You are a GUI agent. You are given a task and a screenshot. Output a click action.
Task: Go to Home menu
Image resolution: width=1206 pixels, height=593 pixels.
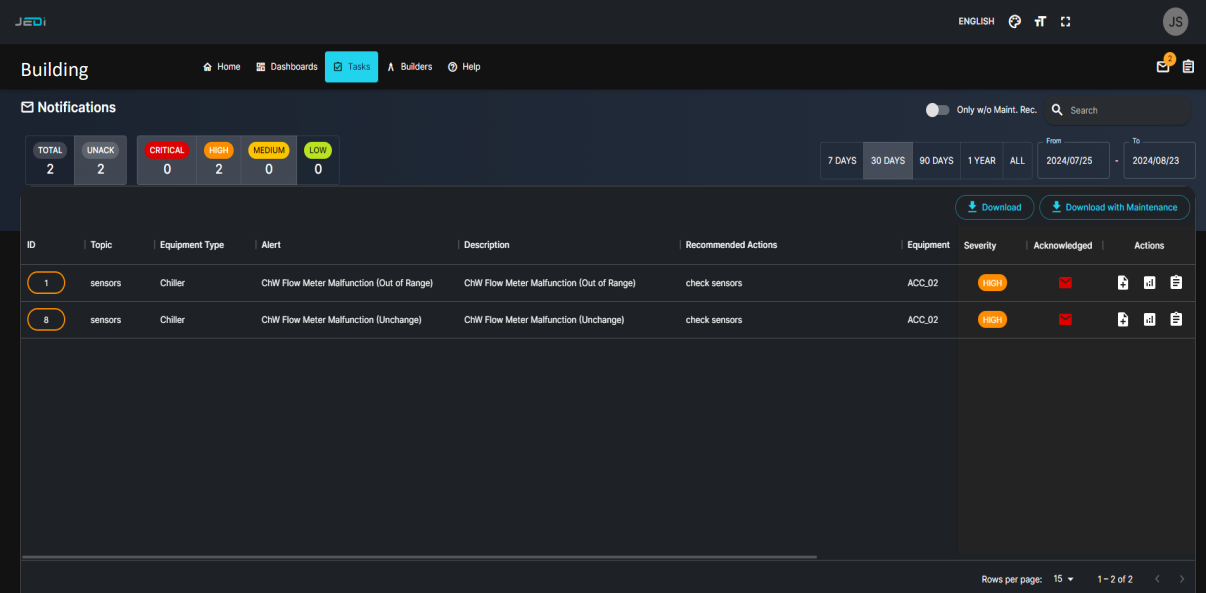tap(221, 67)
